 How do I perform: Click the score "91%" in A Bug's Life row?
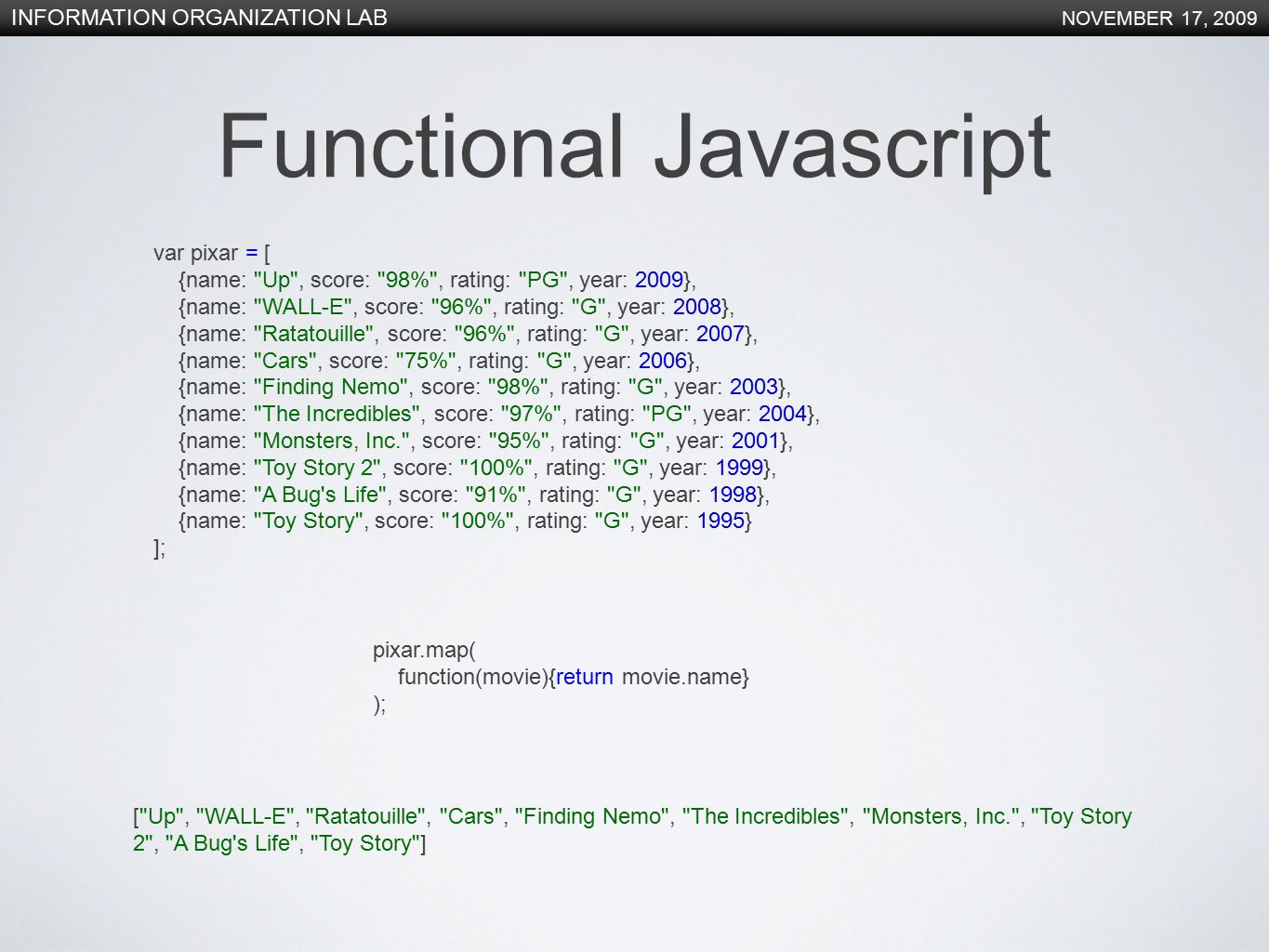tap(496, 495)
